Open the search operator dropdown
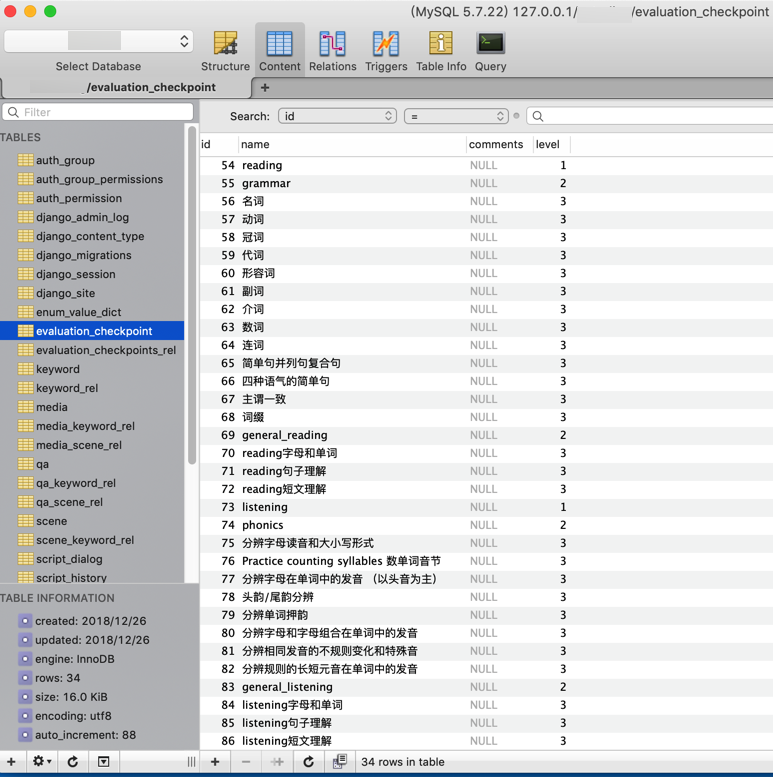The width and height of the screenshot is (773, 777). pyautogui.click(x=456, y=116)
